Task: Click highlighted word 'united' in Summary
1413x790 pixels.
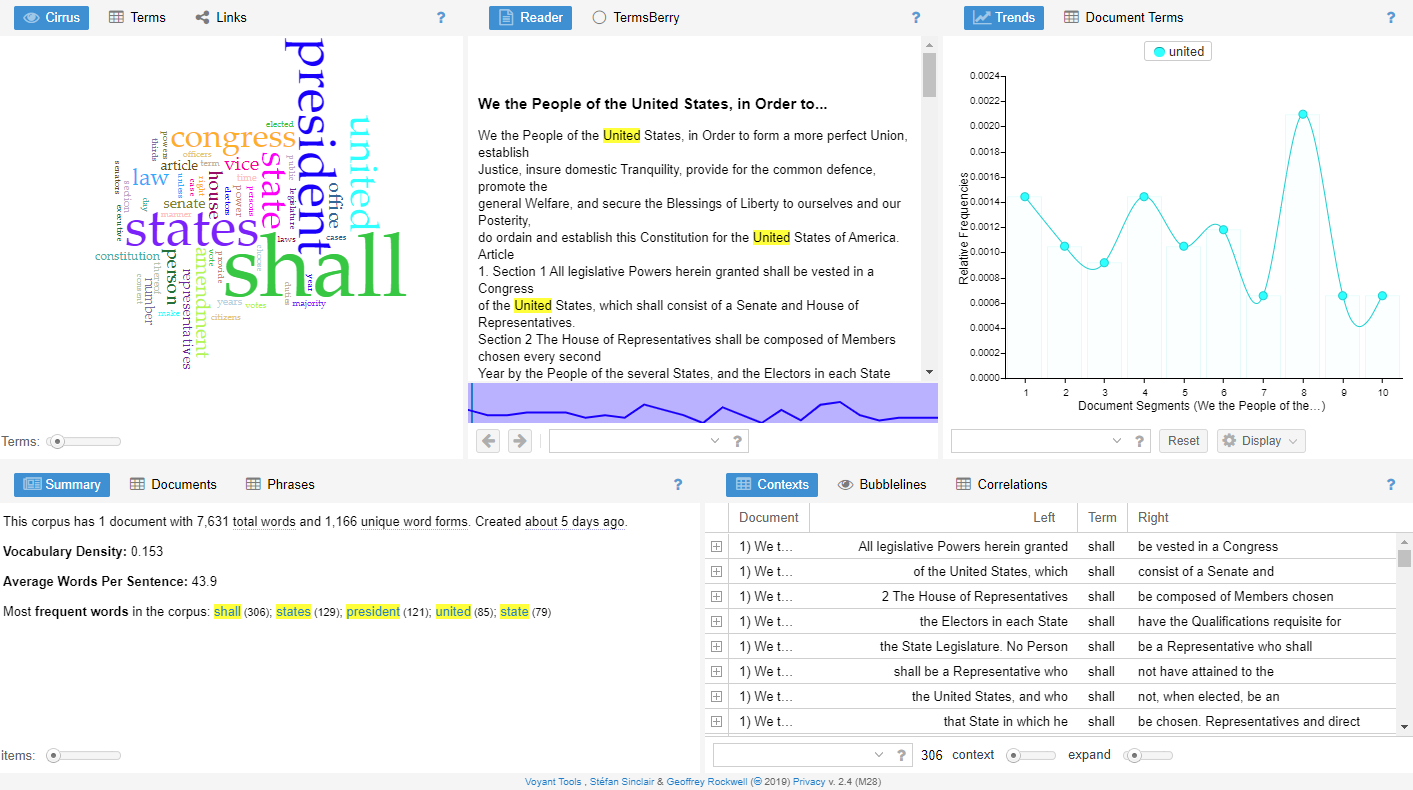Action: [x=453, y=611]
